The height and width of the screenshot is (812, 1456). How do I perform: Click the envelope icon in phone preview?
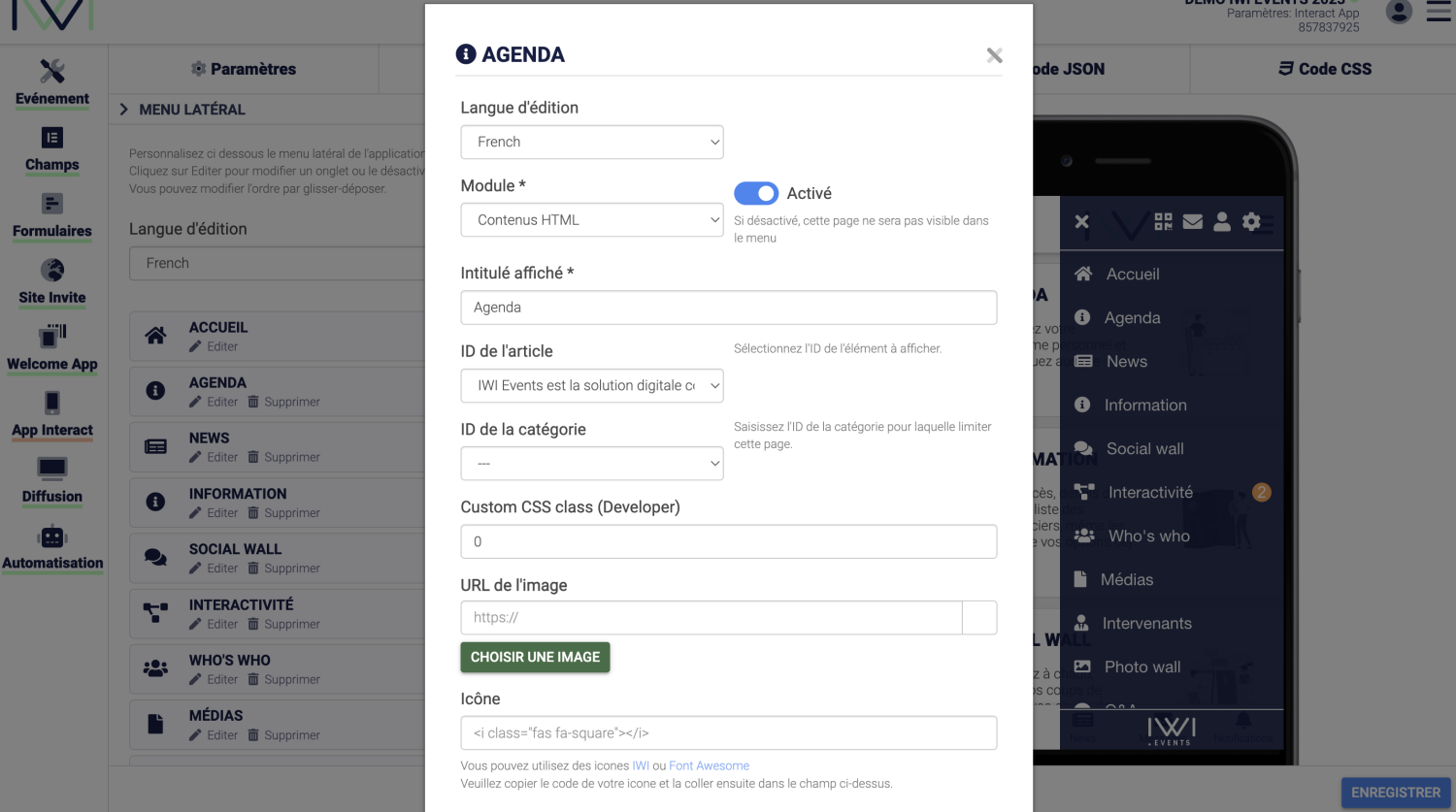click(x=1193, y=222)
